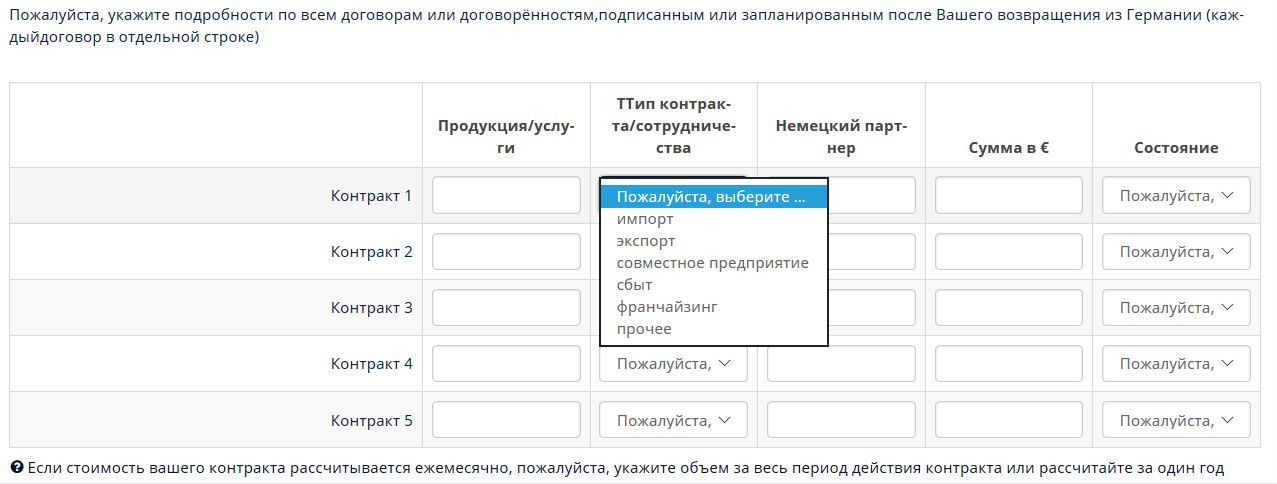Image resolution: width=1277 pixels, height=484 pixels.
Task: Focus Продукция/услуги input for Контракт 3
Action: 506,308
